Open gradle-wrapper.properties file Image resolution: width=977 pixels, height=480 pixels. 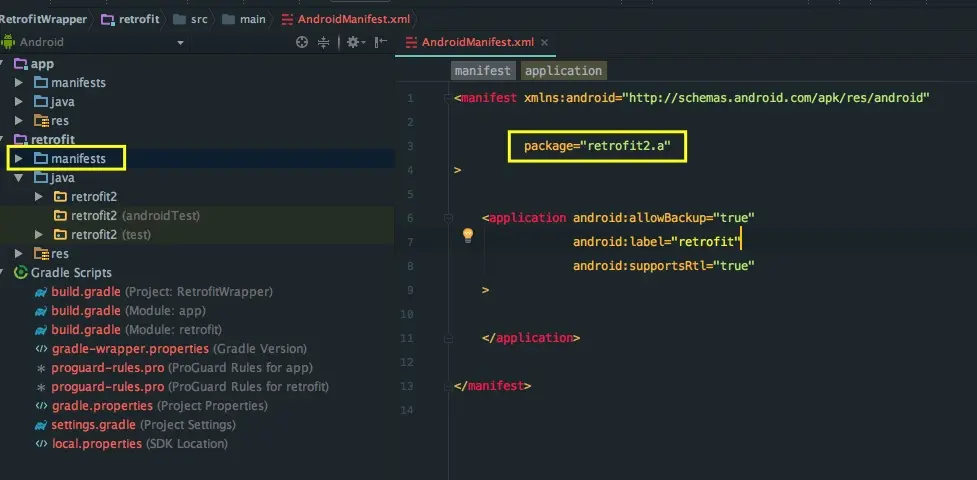(x=179, y=348)
